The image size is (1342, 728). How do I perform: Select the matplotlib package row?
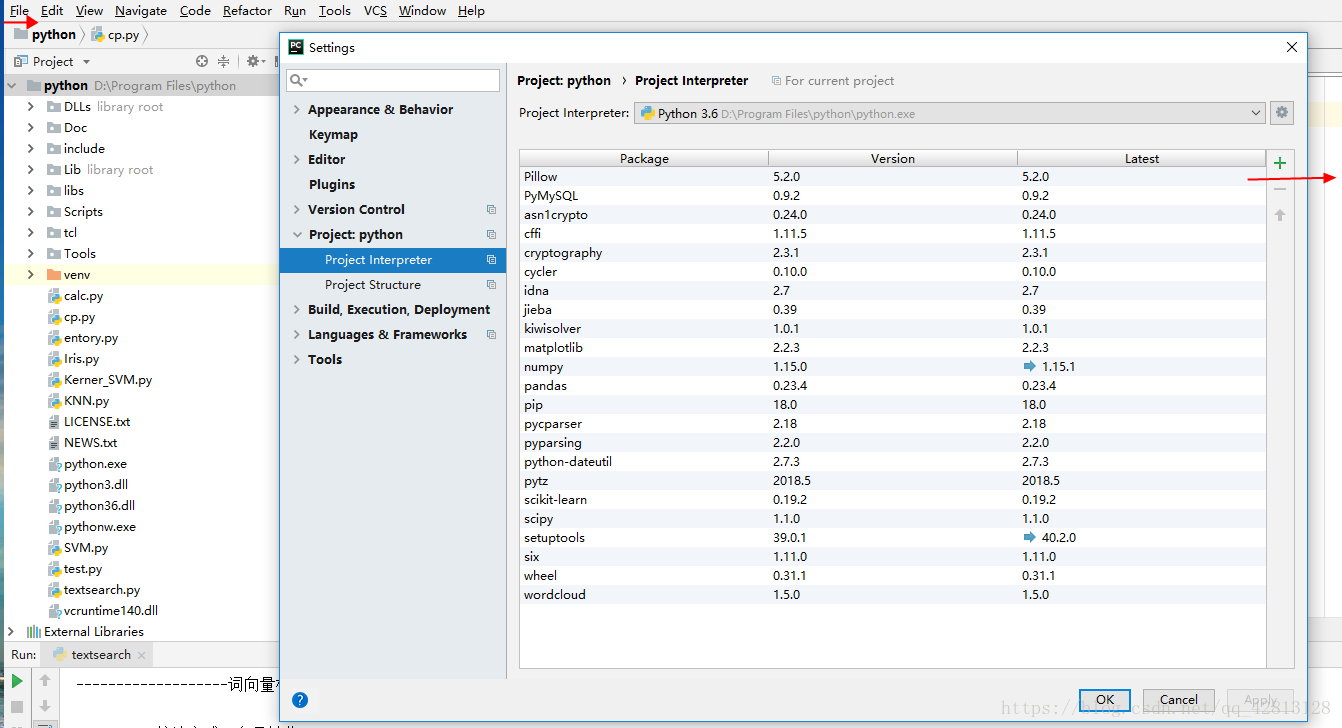tap(892, 348)
